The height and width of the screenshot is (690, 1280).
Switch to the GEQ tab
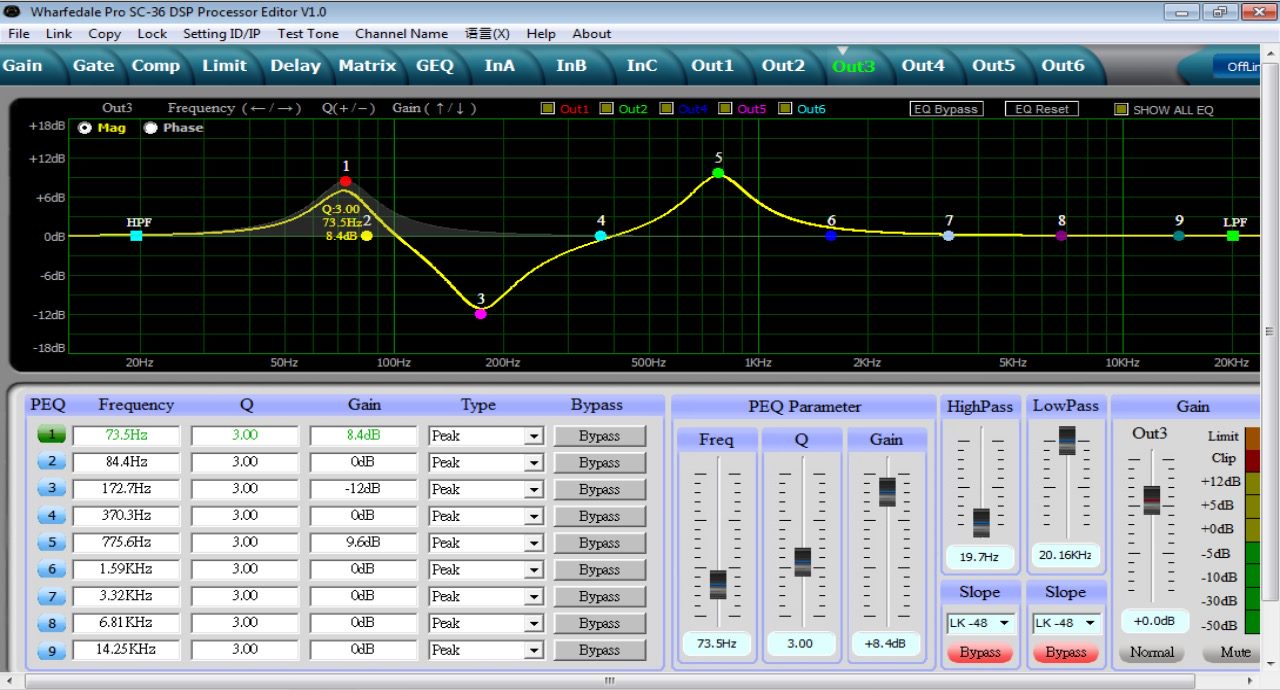pos(435,65)
